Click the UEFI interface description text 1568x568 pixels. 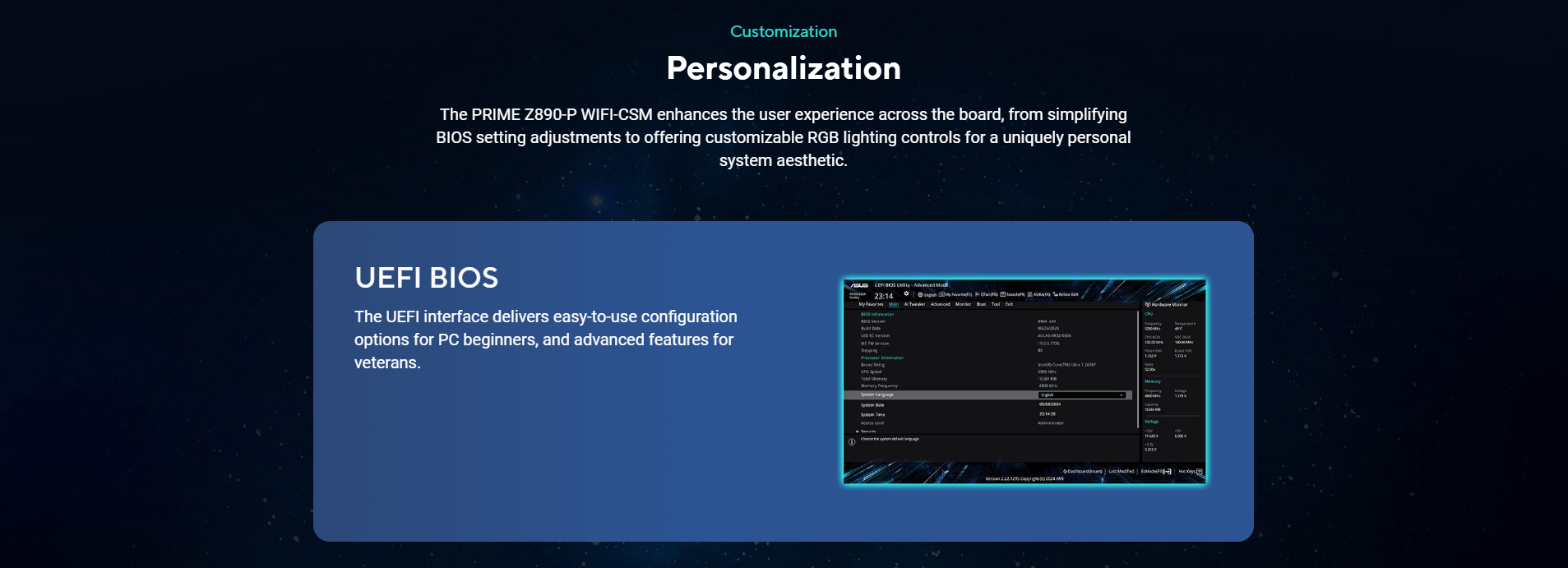click(x=546, y=339)
